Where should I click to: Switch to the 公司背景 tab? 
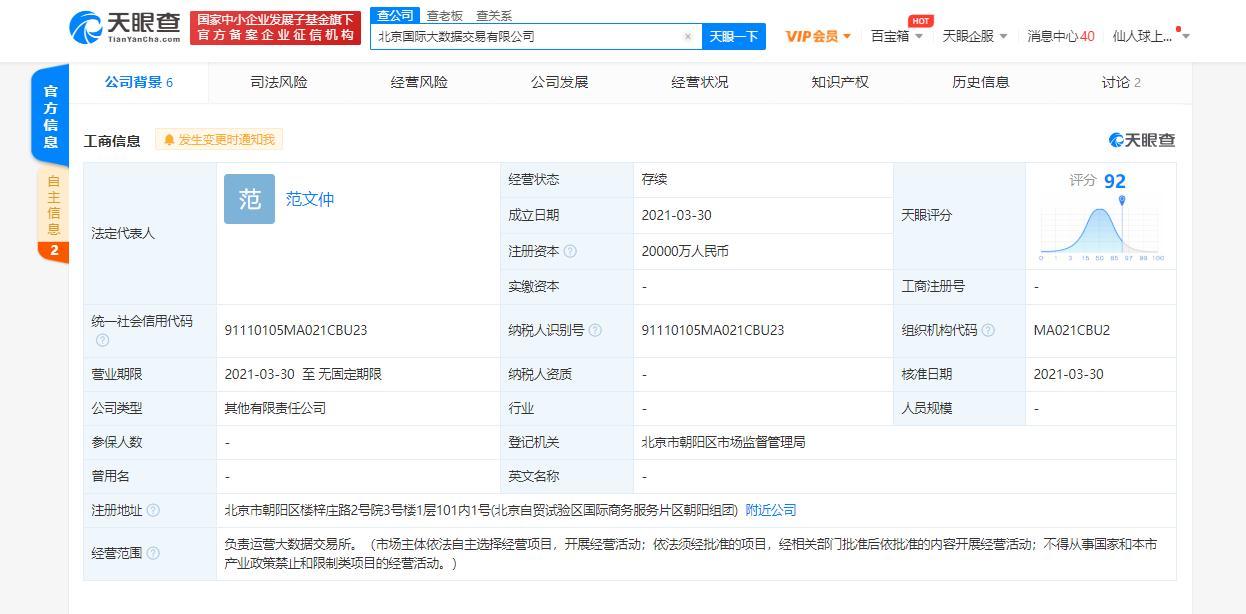[x=139, y=82]
